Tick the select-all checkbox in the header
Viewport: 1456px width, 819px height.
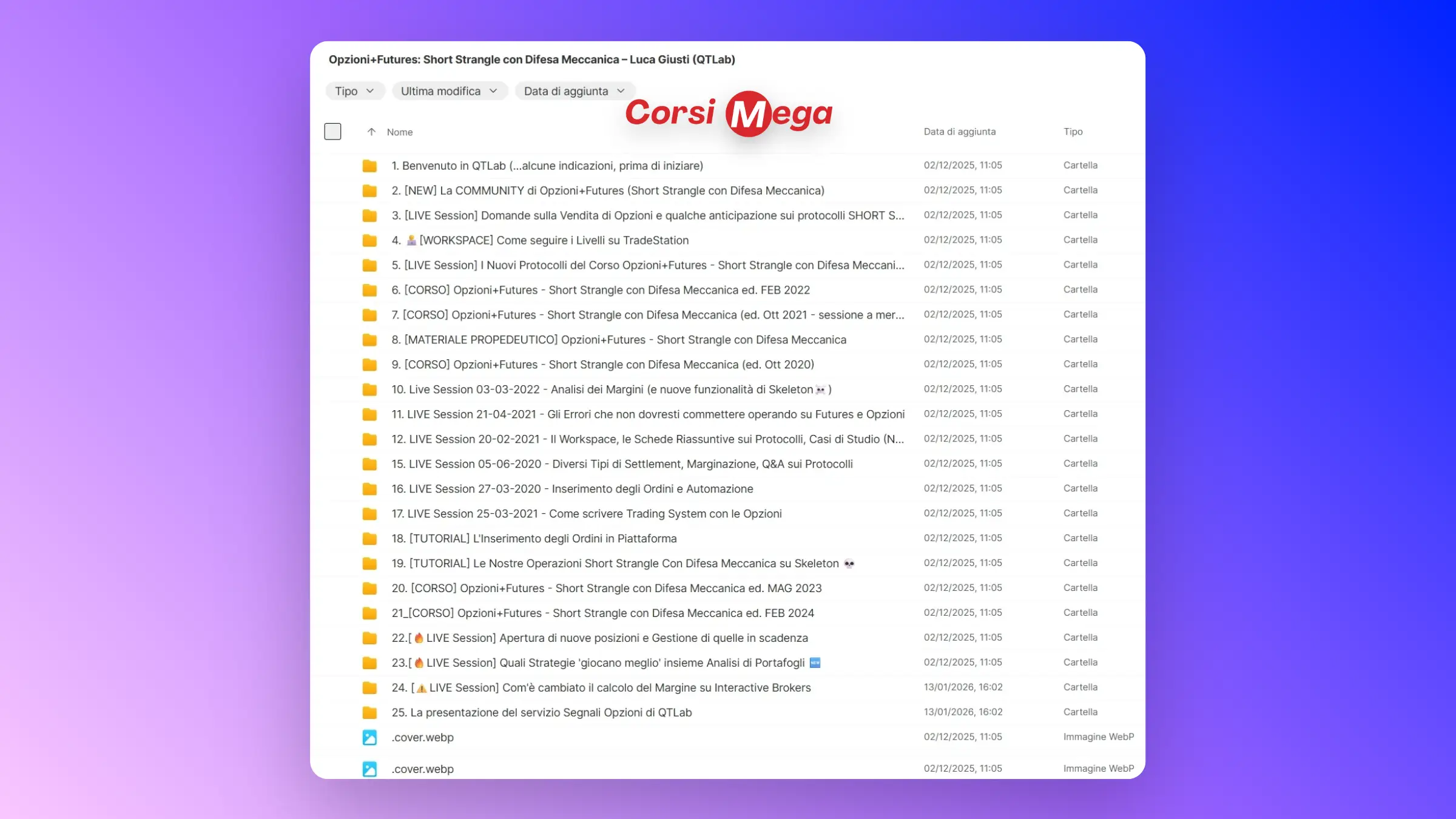click(x=332, y=132)
